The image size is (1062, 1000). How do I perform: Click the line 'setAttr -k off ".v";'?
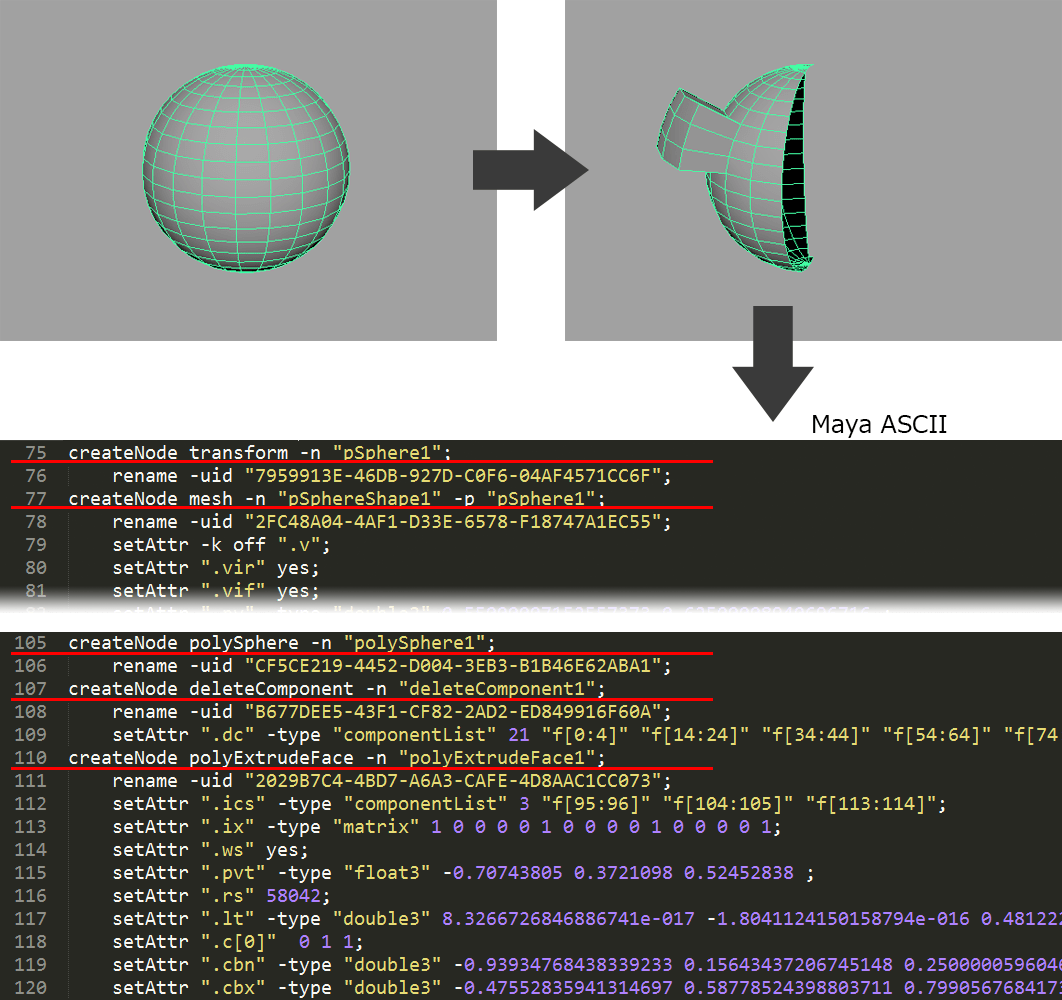221,545
